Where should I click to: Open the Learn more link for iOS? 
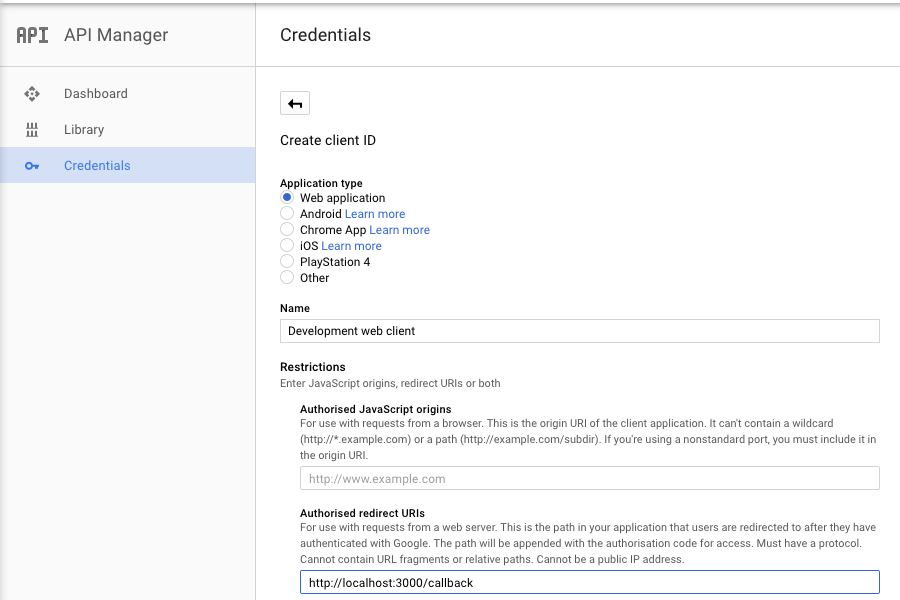351,245
